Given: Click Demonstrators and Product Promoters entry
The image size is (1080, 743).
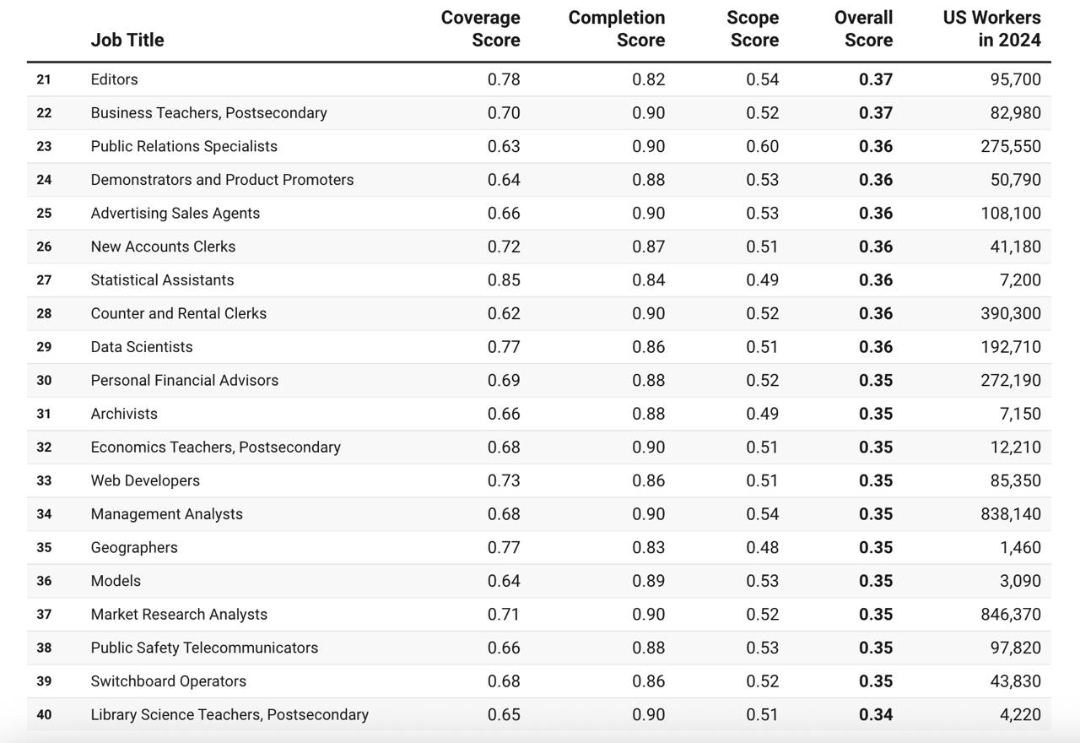Looking at the screenshot, I should 222,180.
